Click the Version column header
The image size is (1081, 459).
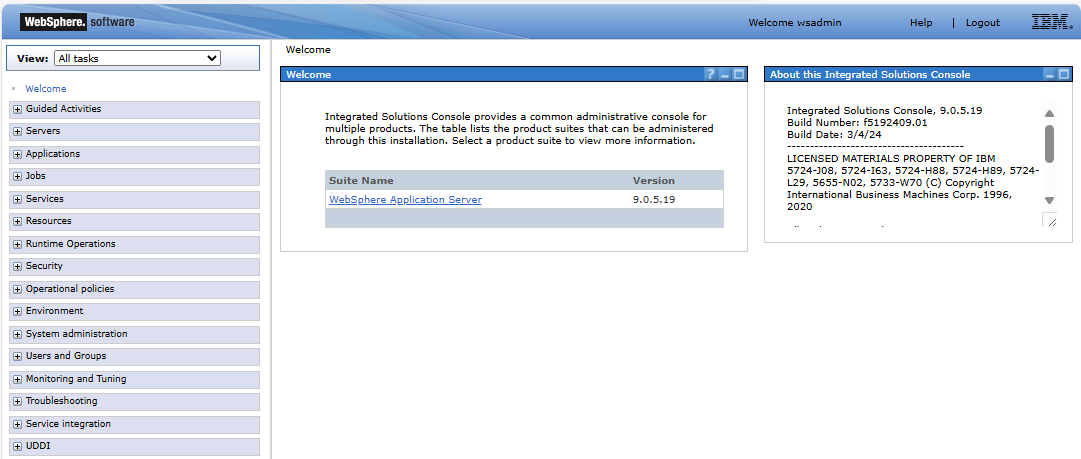(654, 181)
